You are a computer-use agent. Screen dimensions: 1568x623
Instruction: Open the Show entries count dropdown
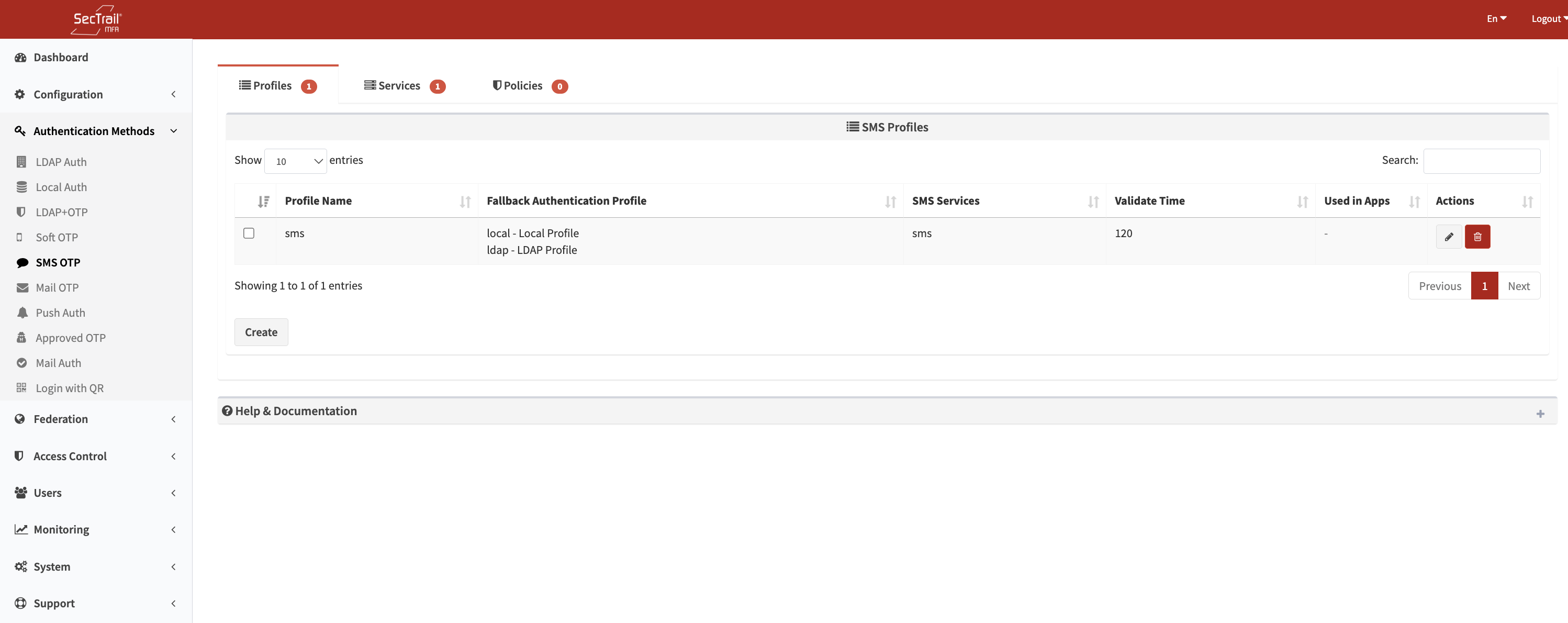[295, 161]
